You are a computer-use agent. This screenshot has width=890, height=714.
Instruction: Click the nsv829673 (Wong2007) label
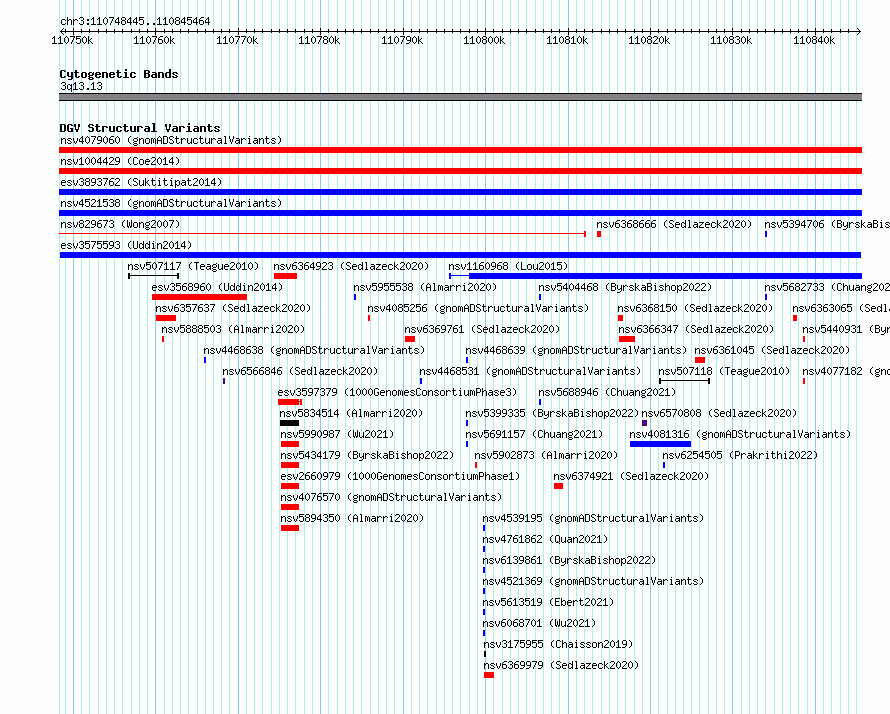(120, 224)
